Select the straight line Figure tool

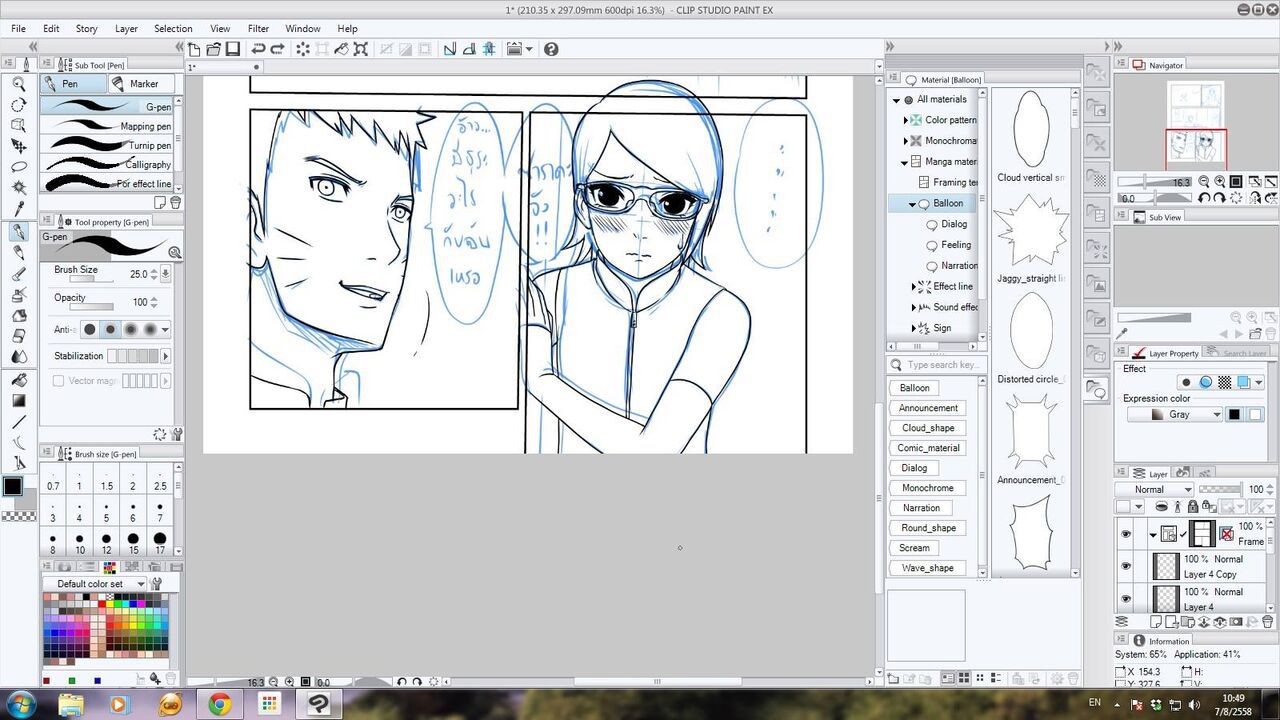(x=18, y=421)
